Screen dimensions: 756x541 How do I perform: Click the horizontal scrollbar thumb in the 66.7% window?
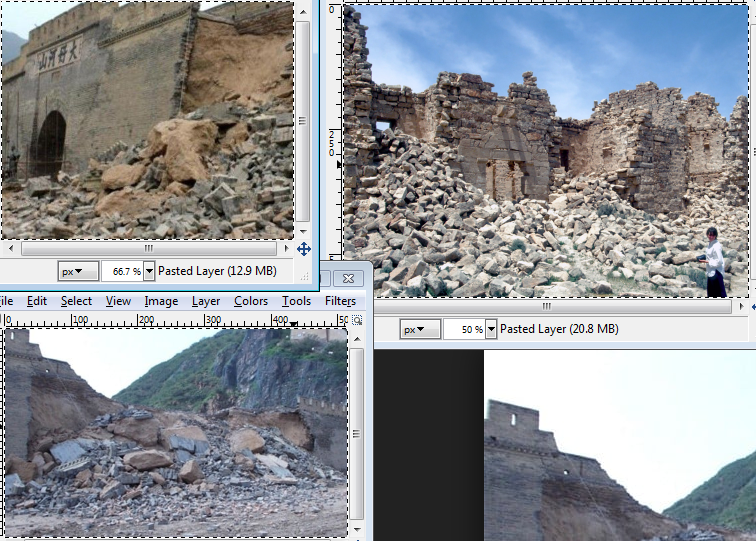click(149, 248)
